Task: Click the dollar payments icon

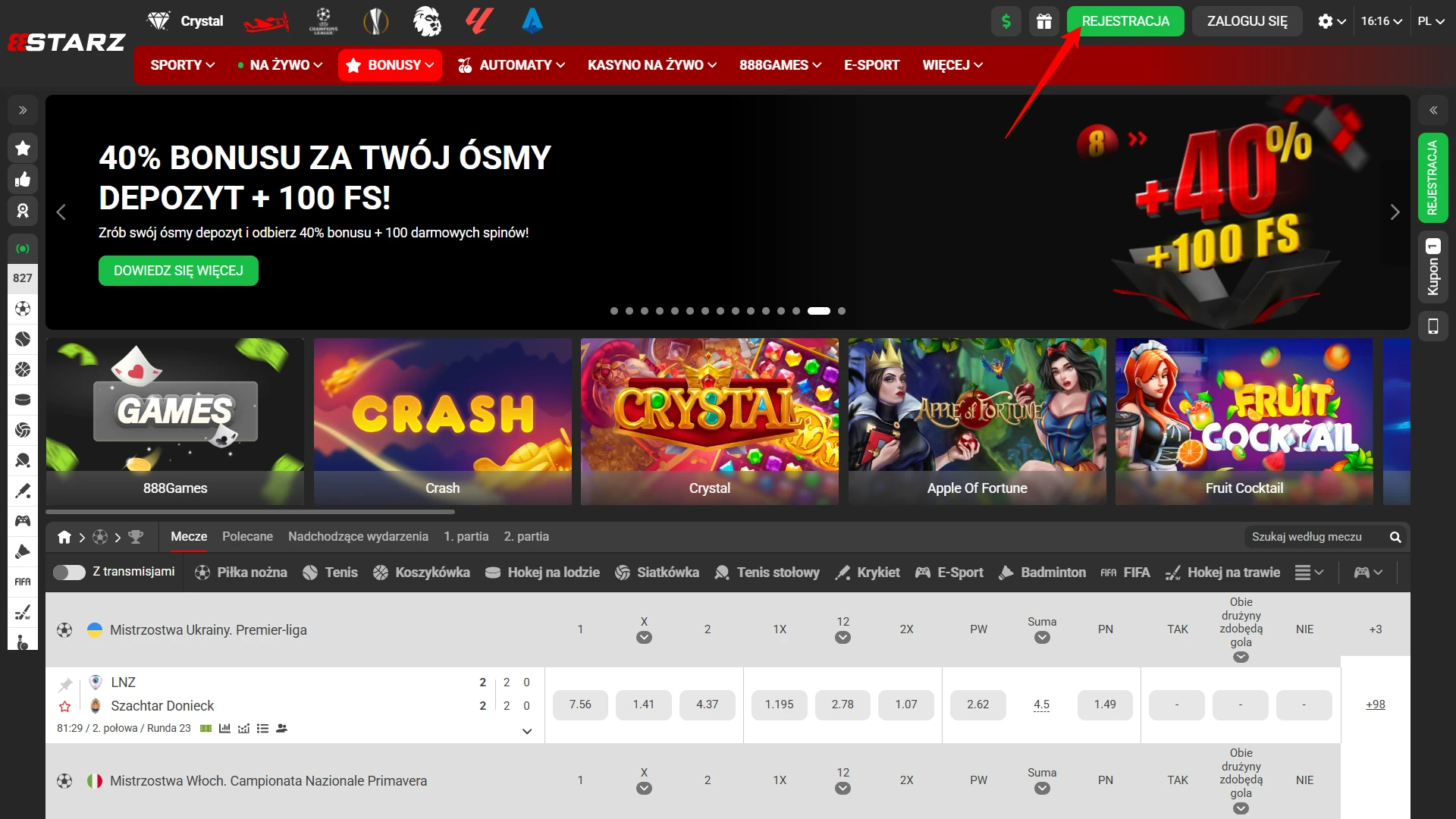Action: [1006, 21]
